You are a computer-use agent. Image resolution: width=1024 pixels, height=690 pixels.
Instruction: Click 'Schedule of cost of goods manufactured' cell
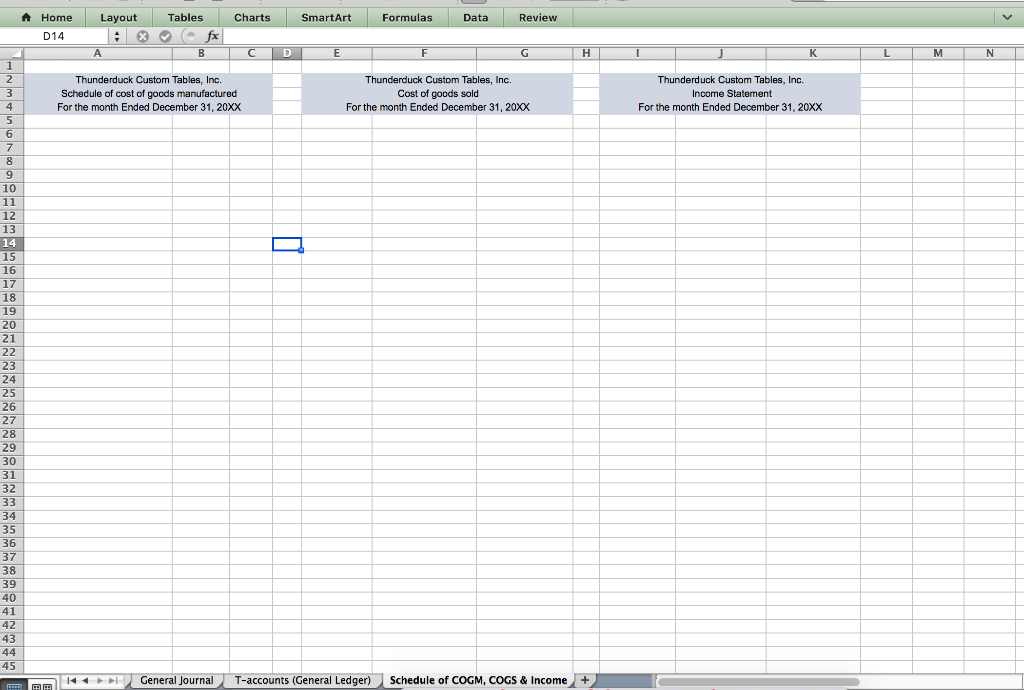[149, 93]
